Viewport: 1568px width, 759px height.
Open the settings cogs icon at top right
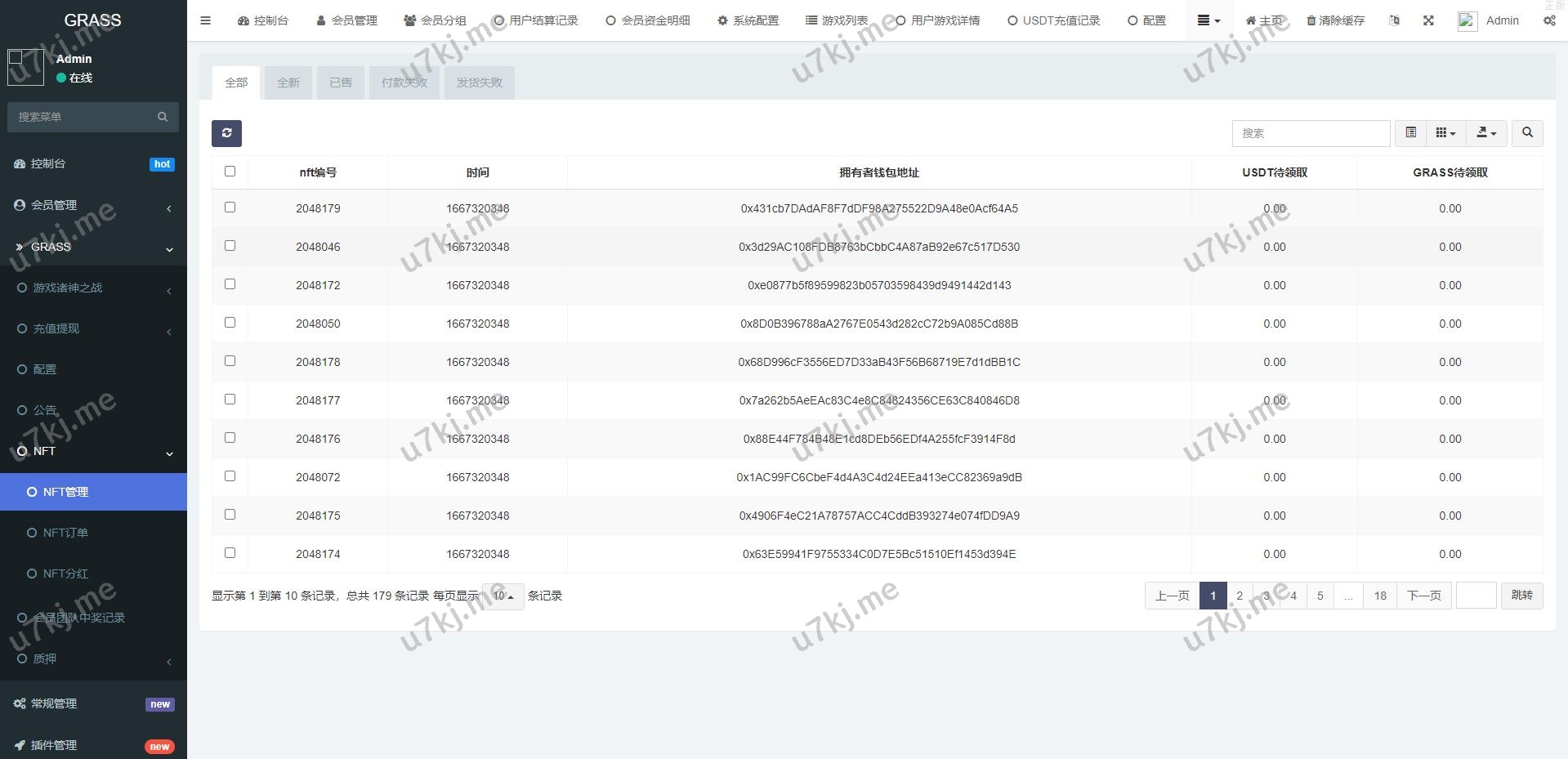[1549, 20]
